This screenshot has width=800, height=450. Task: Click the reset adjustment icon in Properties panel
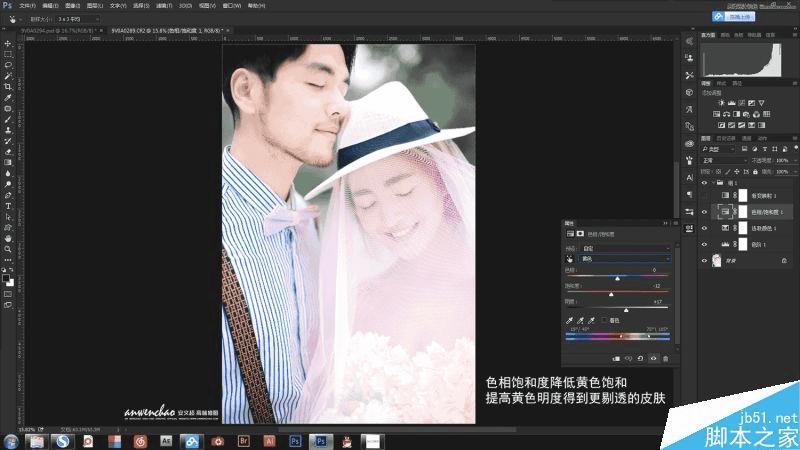(640, 357)
